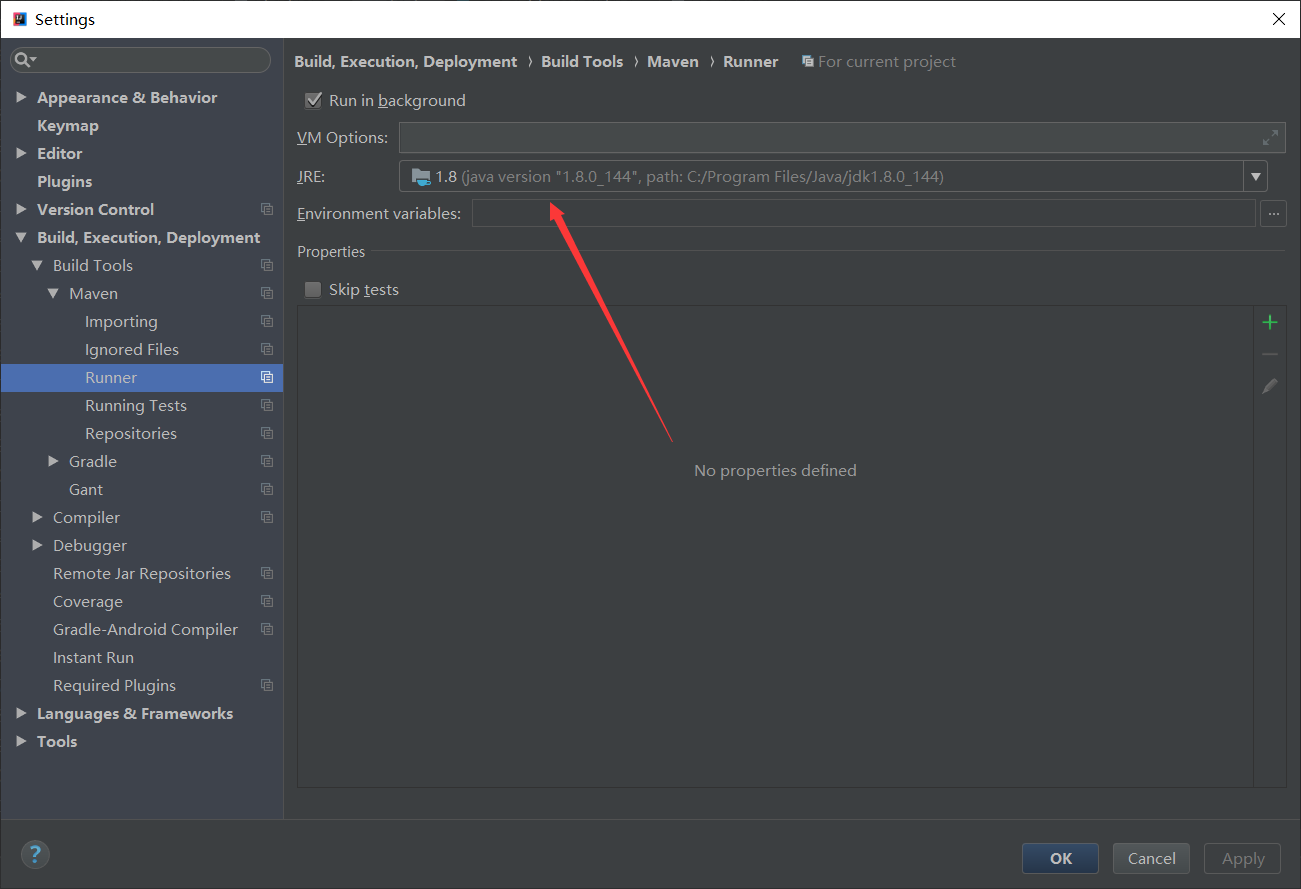The image size is (1301, 889).
Task: Click project-level icon next to Version Control
Action: pyautogui.click(x=267, y=209)
